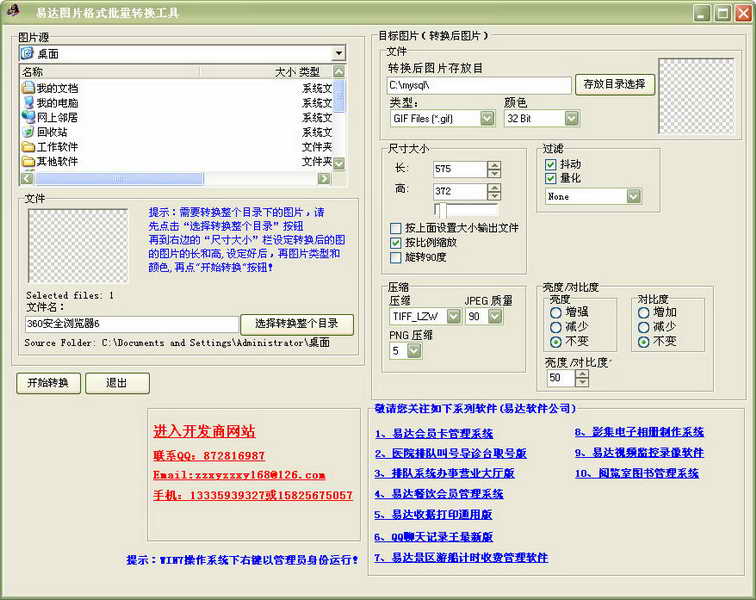Click the 退出 exit button
This screenshot has width=756, height=600.
117,383
